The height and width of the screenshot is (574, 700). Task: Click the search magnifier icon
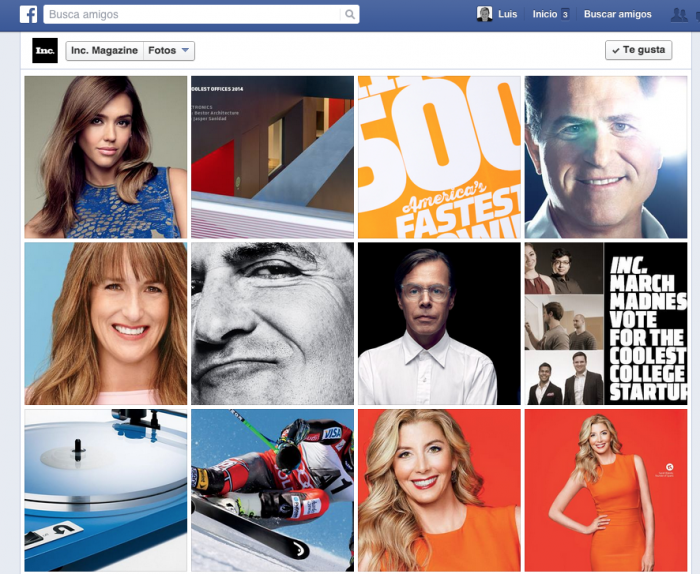coord(350,15)
